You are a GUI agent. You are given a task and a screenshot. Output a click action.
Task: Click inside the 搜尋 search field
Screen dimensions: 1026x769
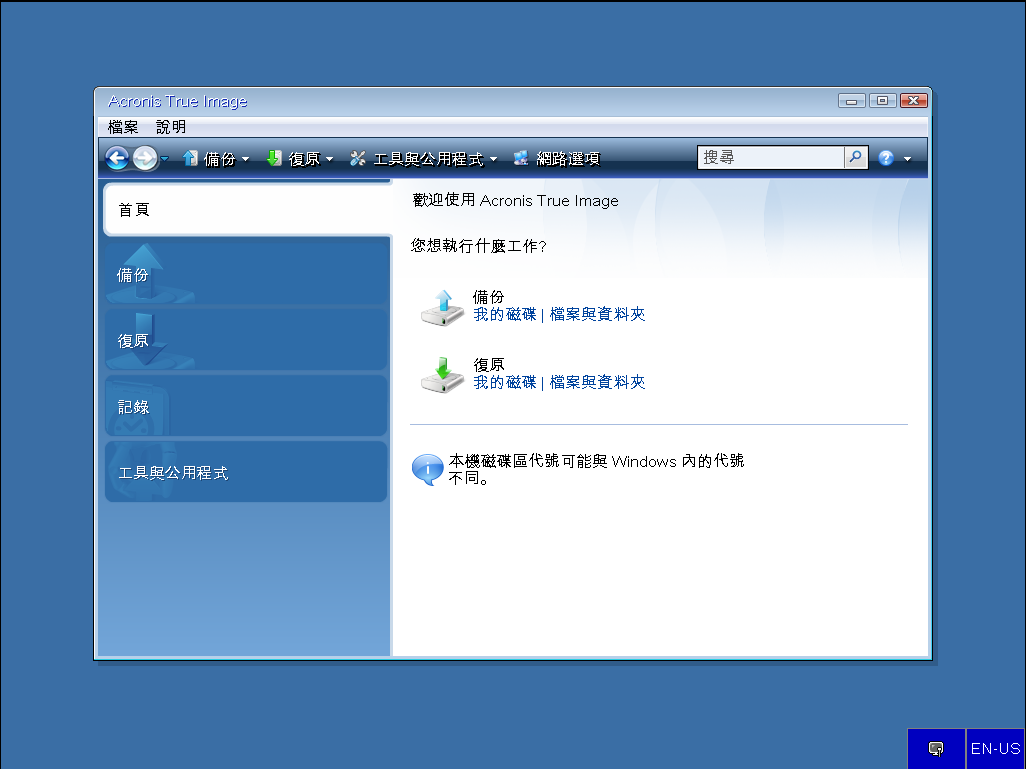coord(771,158)
